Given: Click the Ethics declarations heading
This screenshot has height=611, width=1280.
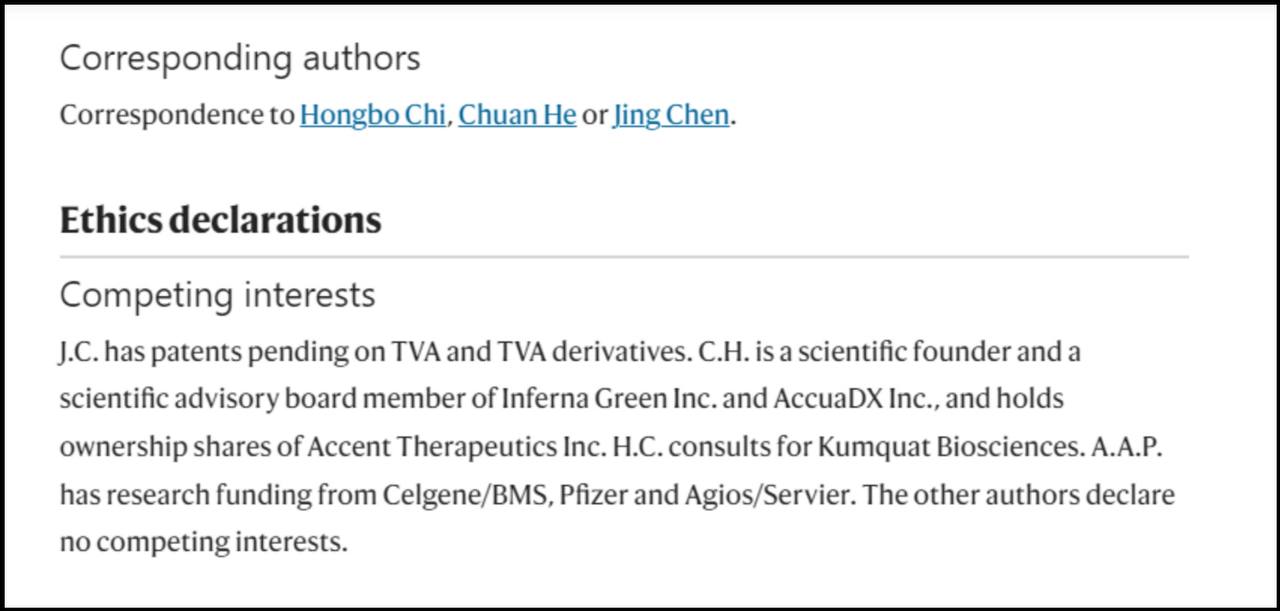Looking at the screenshot, I should (x=220, y=220).
